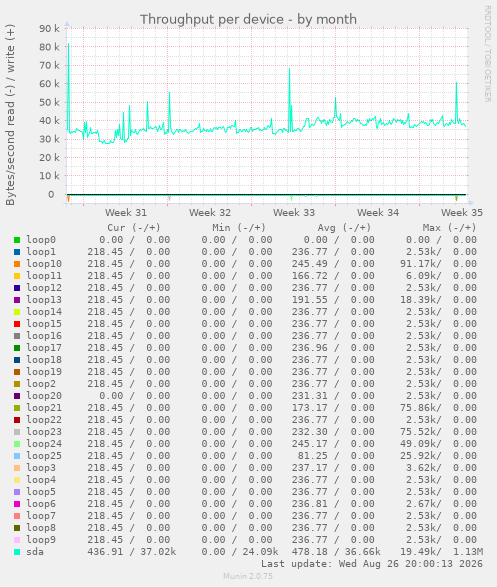497x587 pixels.
Task: Click the 'Last update' timestamp text
Action: 372,564
